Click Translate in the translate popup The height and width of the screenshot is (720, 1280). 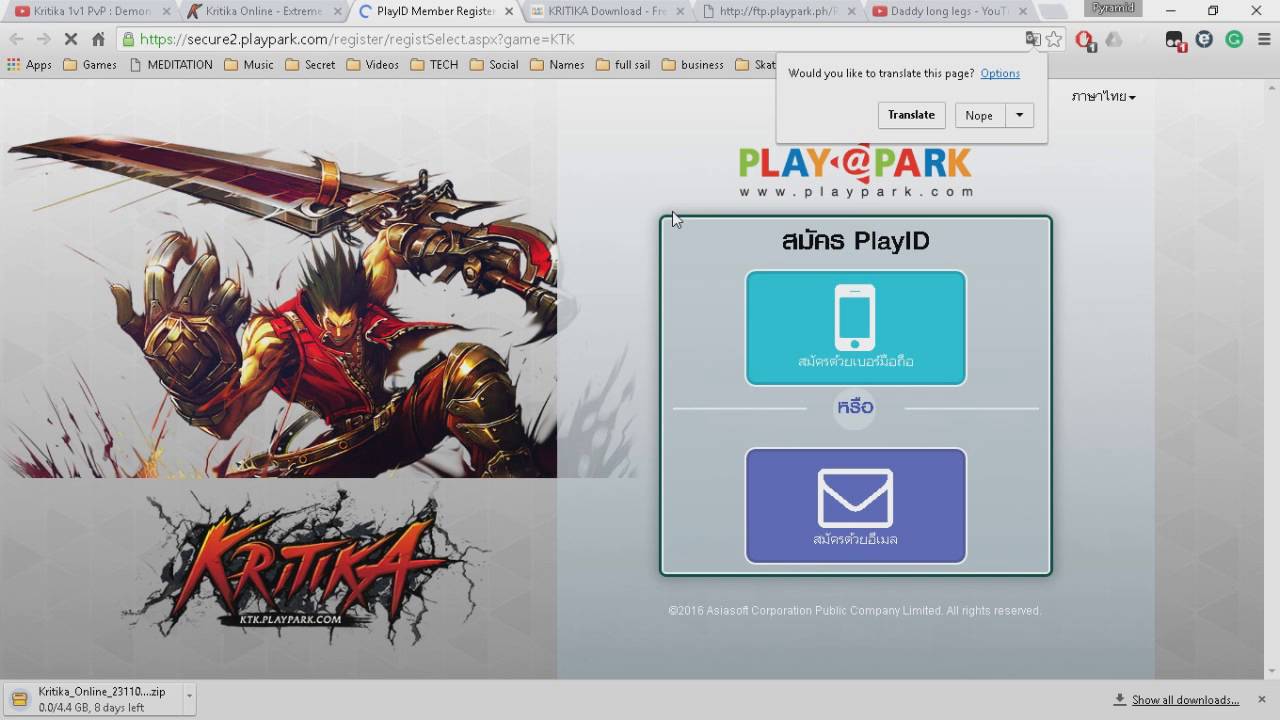tap(911, 115)
